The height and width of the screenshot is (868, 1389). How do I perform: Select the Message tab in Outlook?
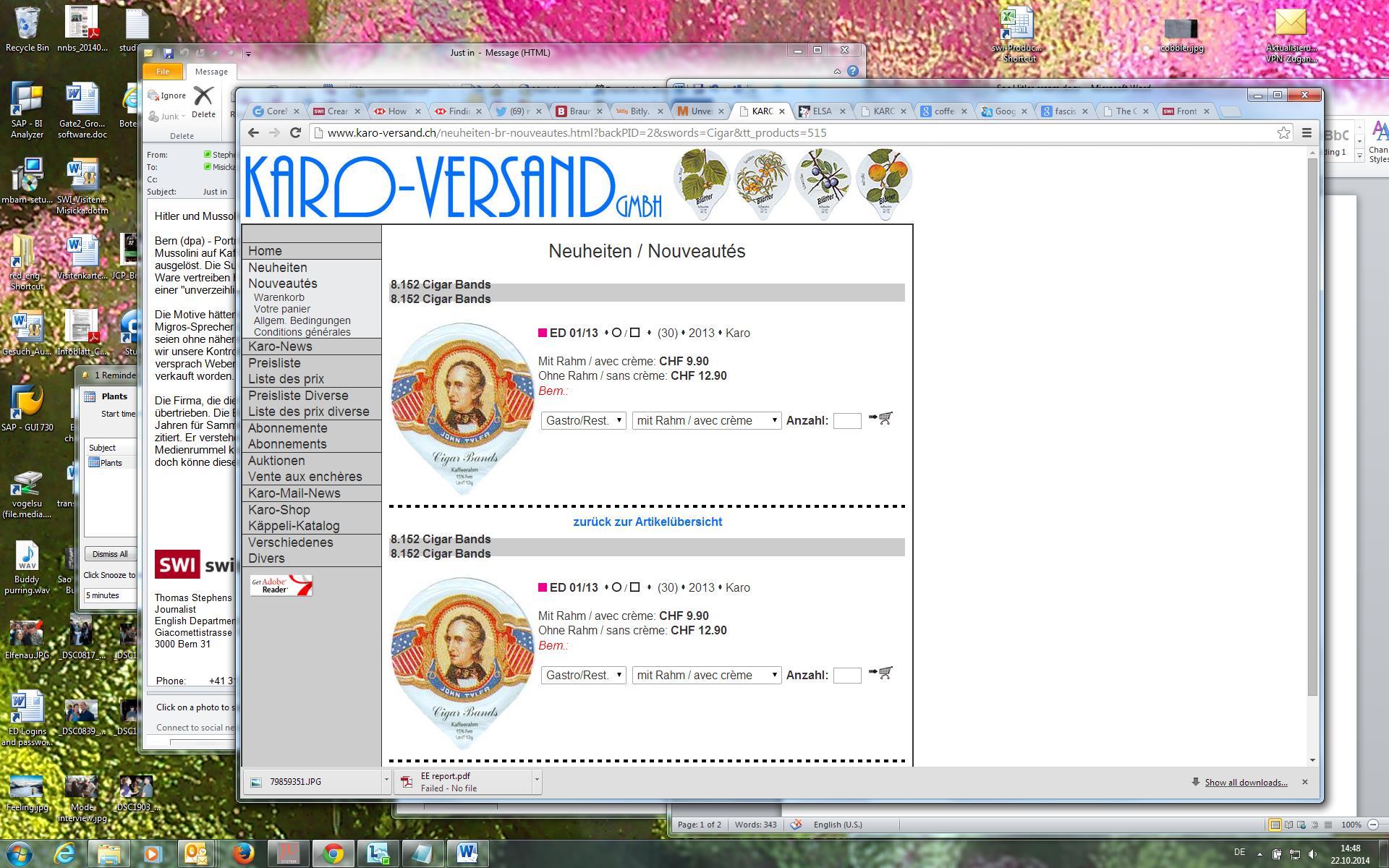(211, 72)
